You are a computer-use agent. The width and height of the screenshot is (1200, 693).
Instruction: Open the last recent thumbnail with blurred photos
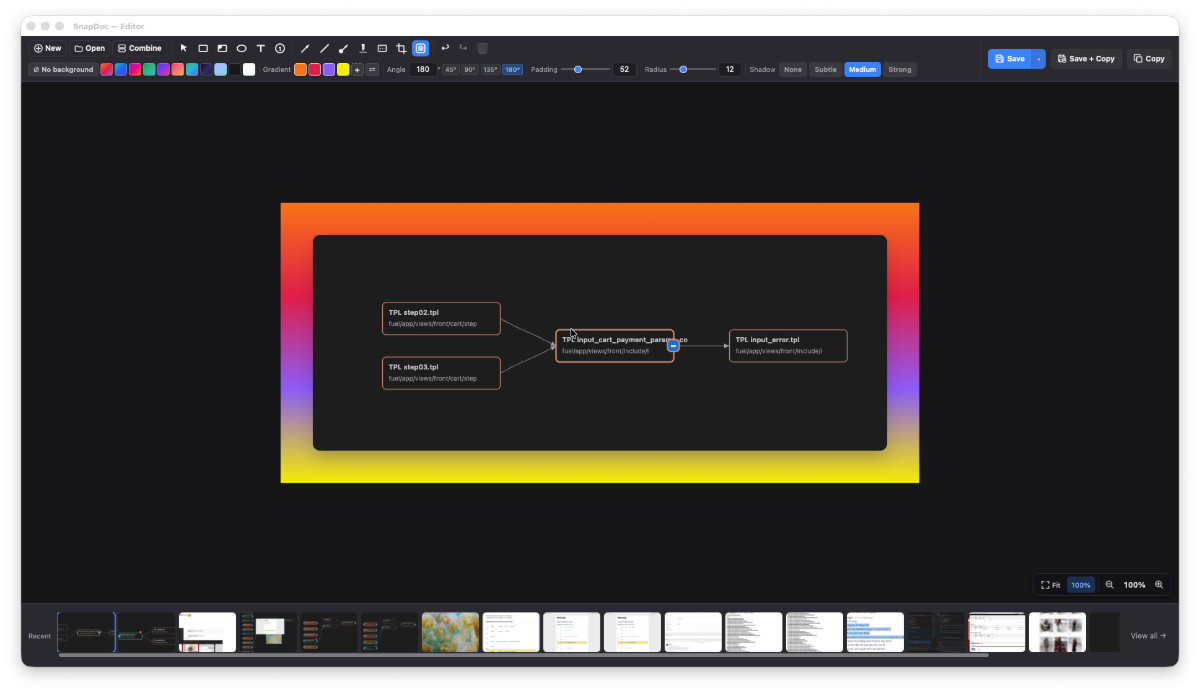click(1057, 633)
